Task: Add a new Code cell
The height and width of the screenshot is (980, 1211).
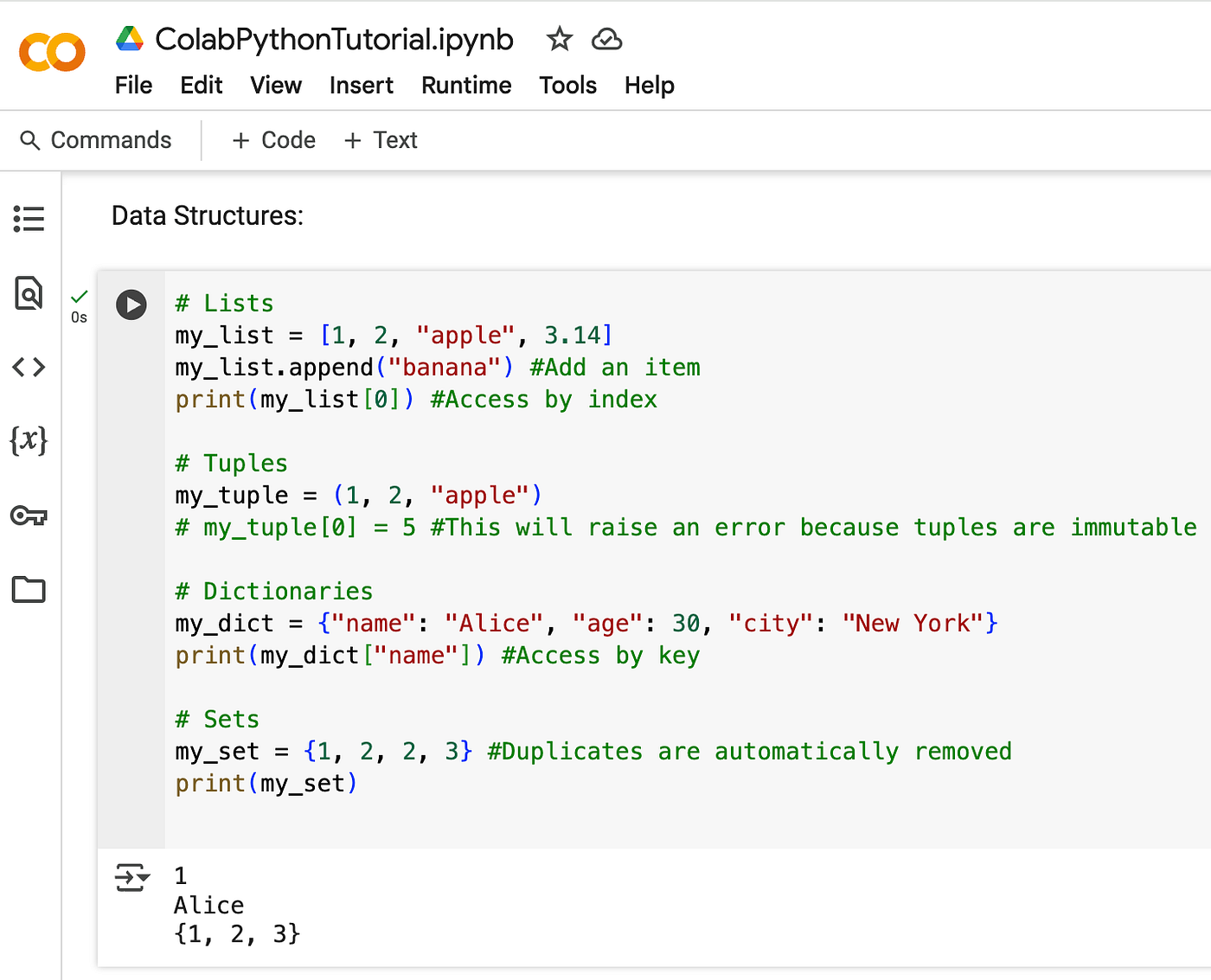Action: click(273, 140)
